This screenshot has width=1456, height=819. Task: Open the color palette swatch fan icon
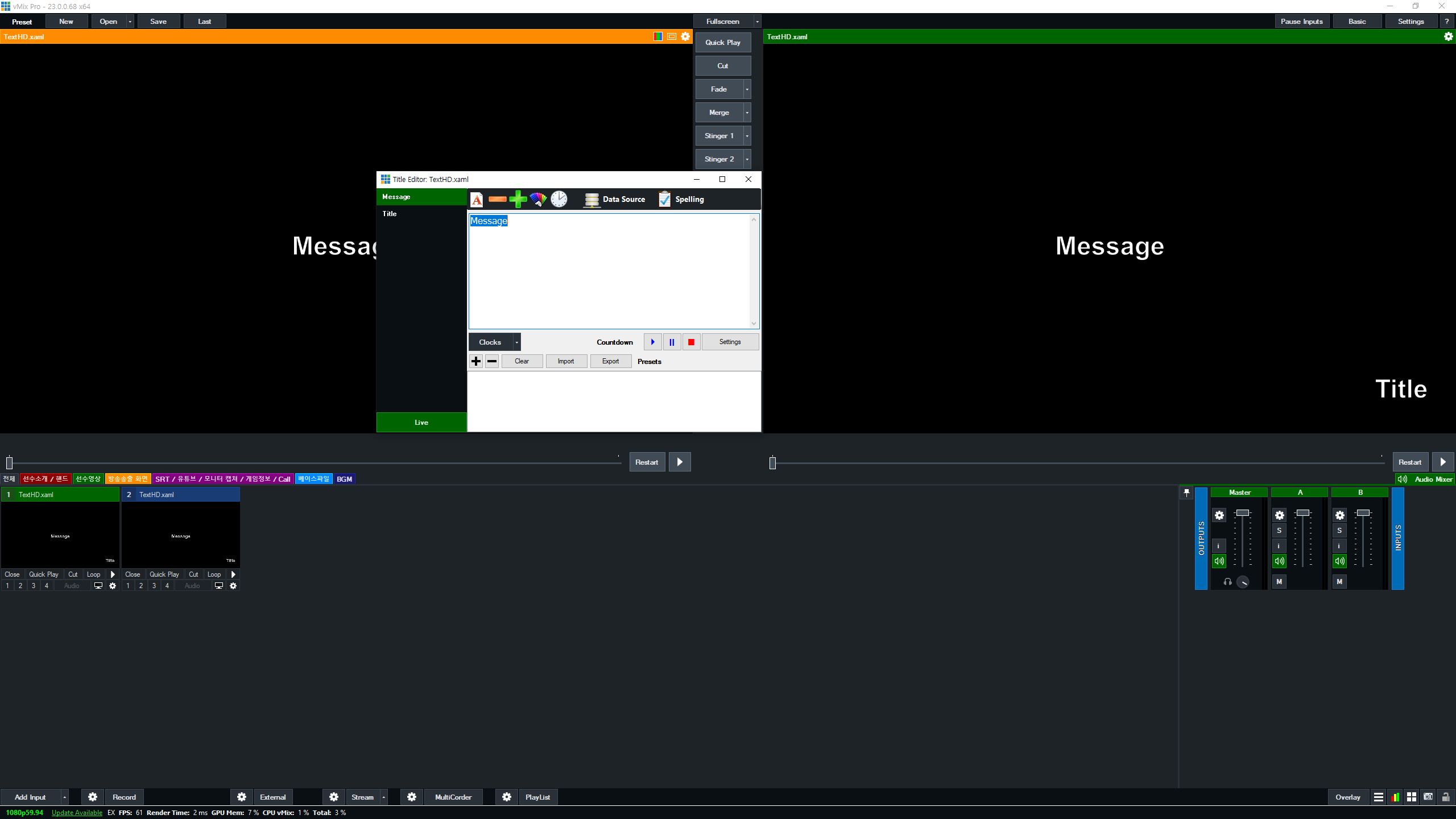[x=538, y=200]
